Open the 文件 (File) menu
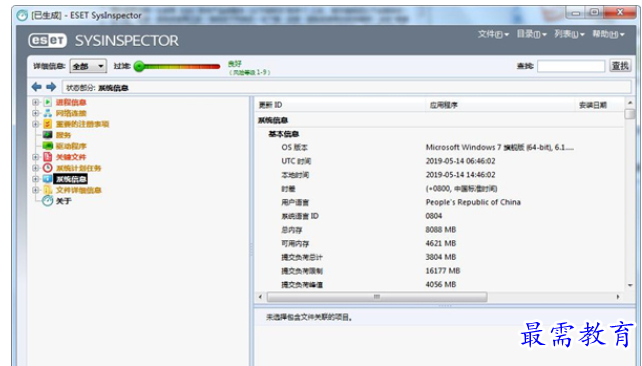This screenshot has height=366, width=642. 493,34
